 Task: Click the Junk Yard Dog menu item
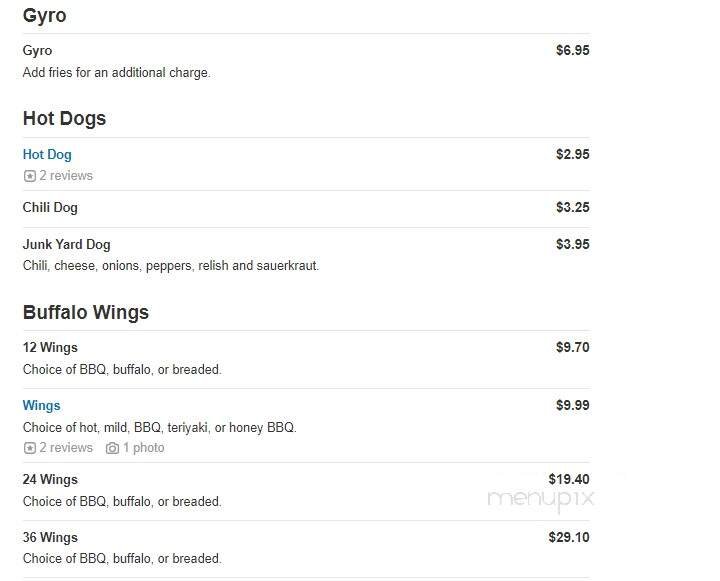pos(66,244)
